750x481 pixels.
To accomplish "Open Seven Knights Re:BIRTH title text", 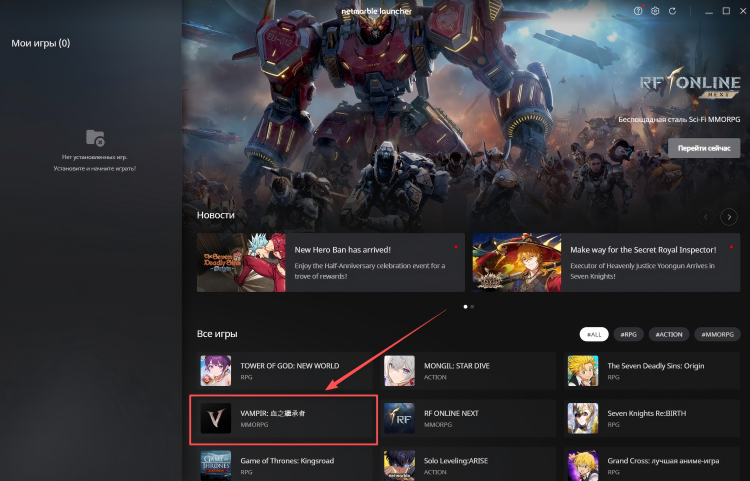I will [646, 413].
